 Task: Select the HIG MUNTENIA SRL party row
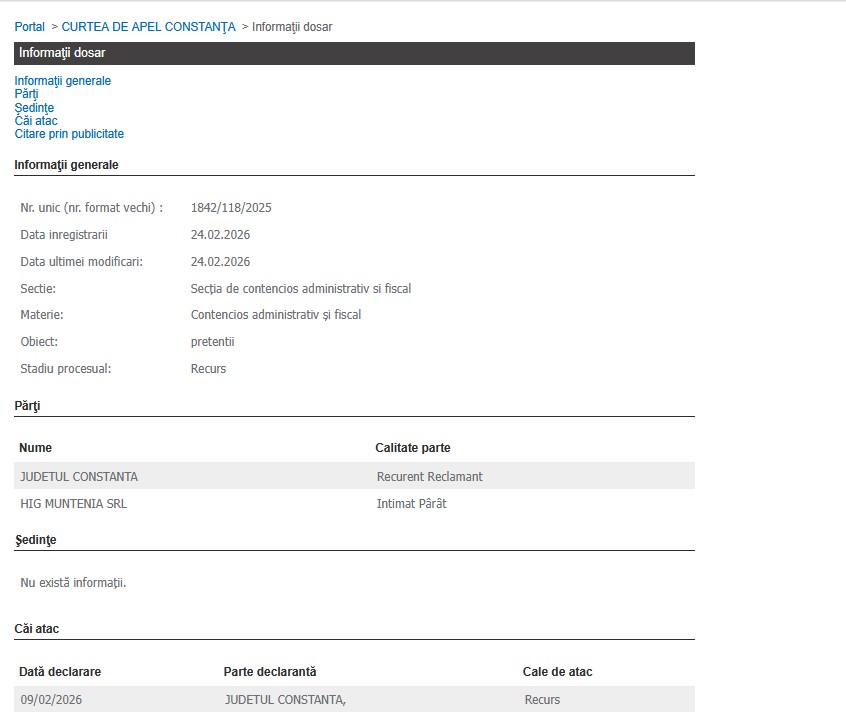coord(73,504)
